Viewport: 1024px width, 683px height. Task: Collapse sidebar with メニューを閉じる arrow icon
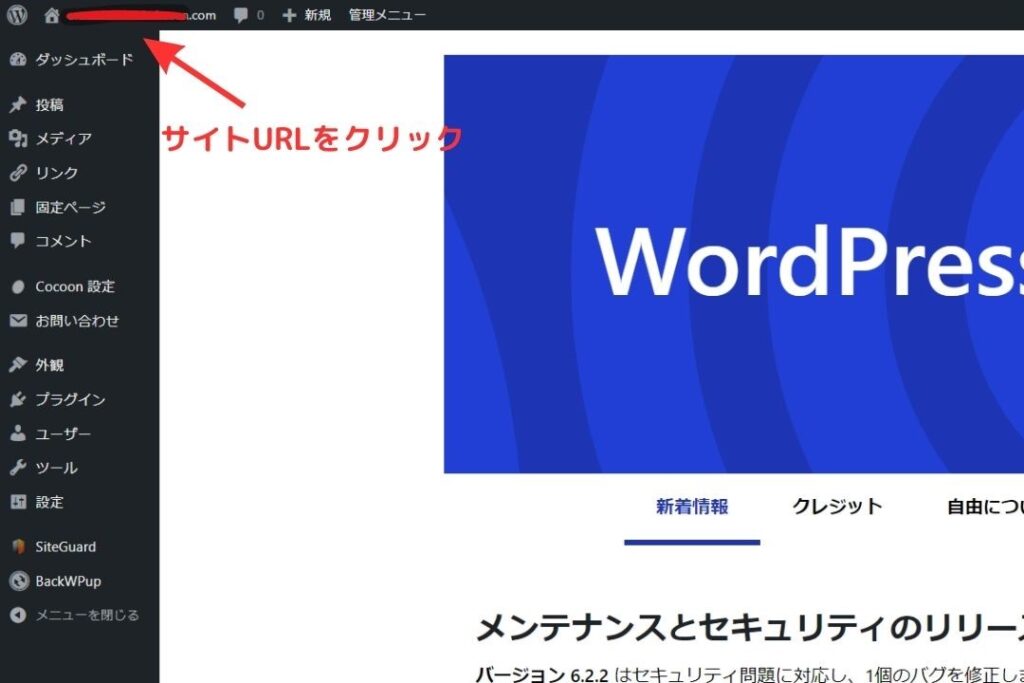click(x=18, y=614)
